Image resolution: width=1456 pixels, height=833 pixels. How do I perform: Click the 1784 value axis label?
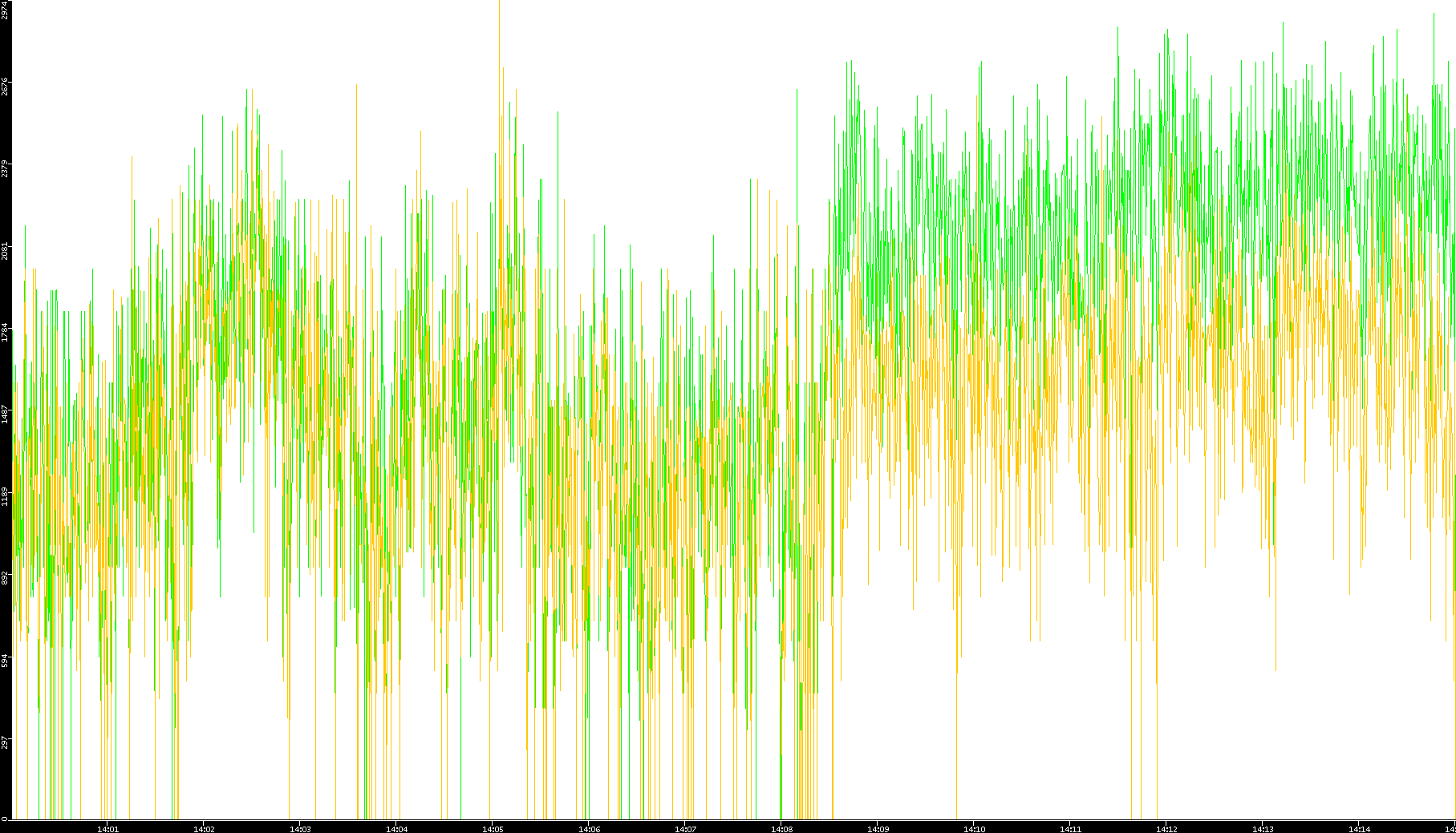point(5,332)
